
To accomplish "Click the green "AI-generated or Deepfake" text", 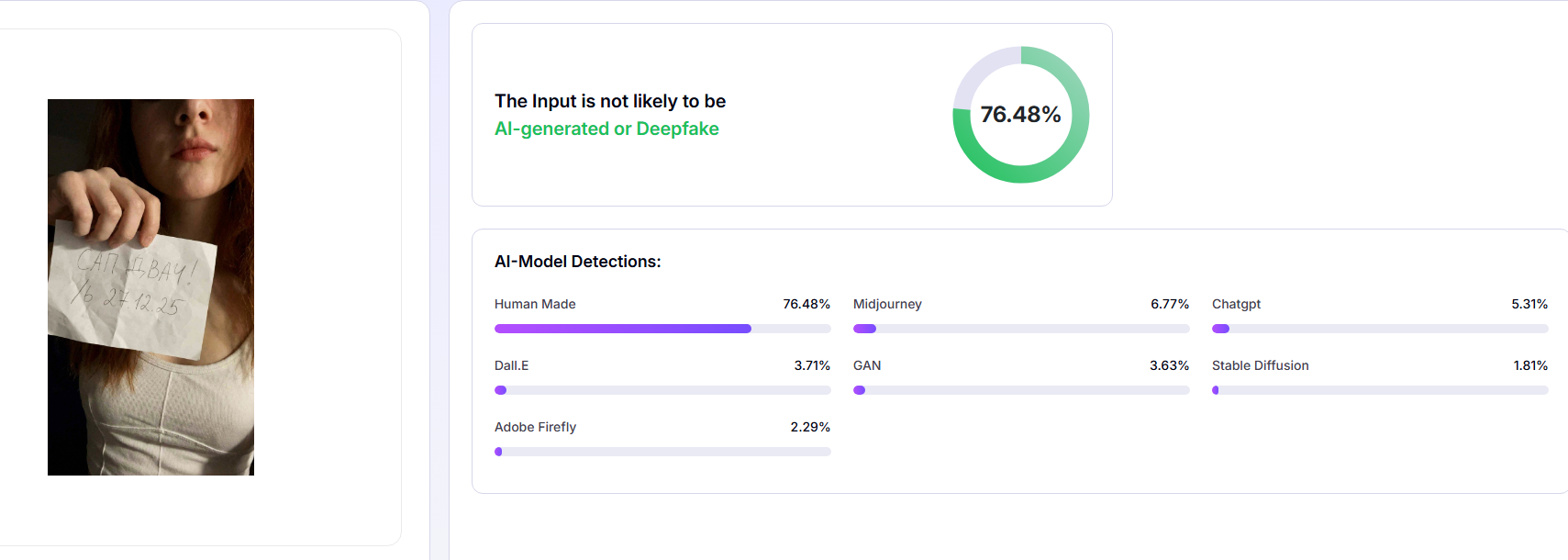I will point(606,129).
